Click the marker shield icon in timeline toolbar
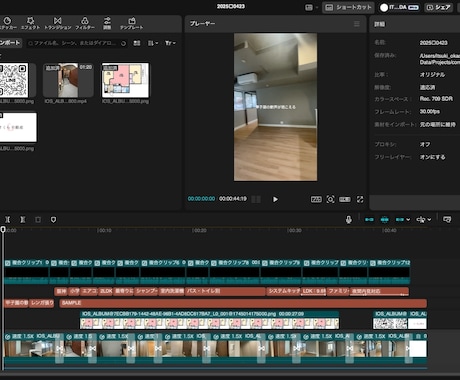The image size is (460, 380). [x=53, y=220]
